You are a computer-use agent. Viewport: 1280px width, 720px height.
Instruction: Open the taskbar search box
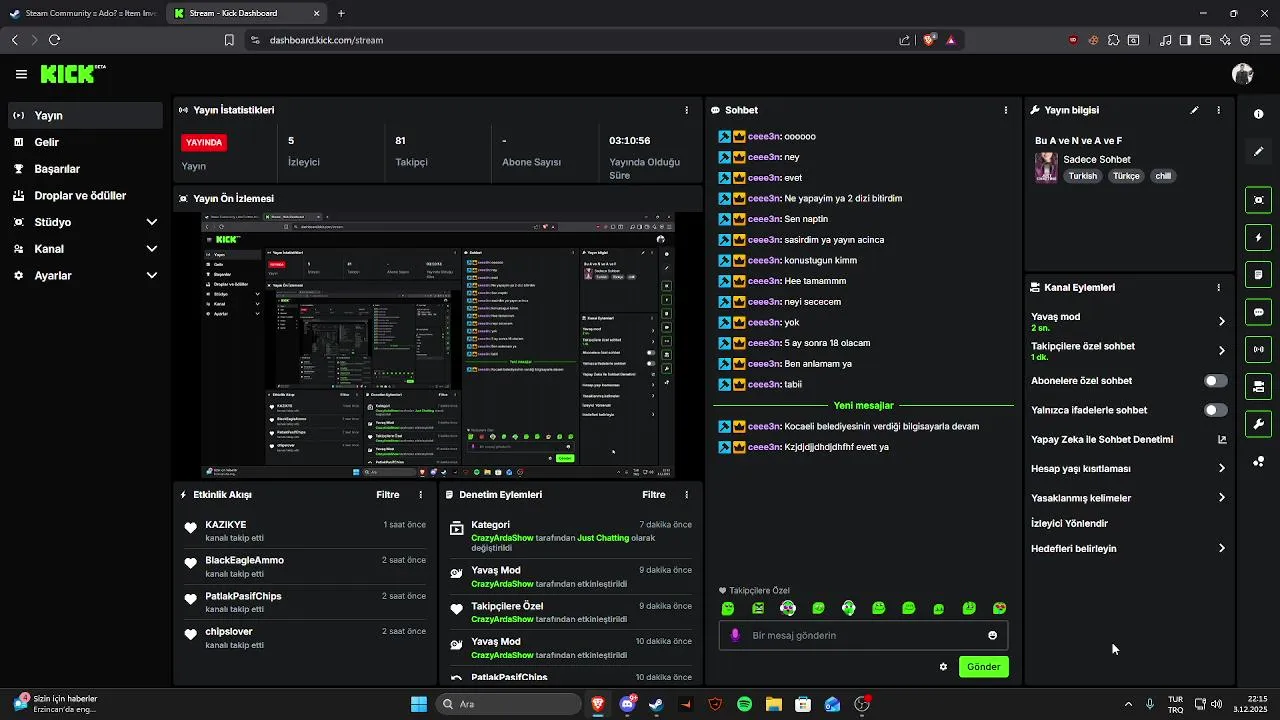tap(509, 704)
